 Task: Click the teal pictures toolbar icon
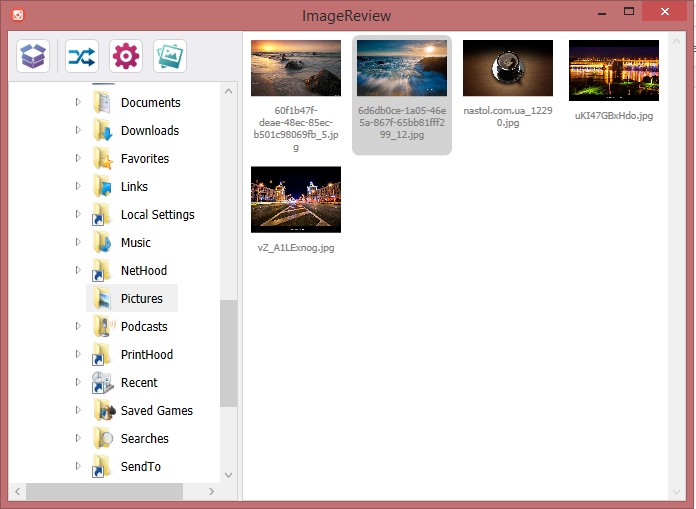click(x=170, y=56)
